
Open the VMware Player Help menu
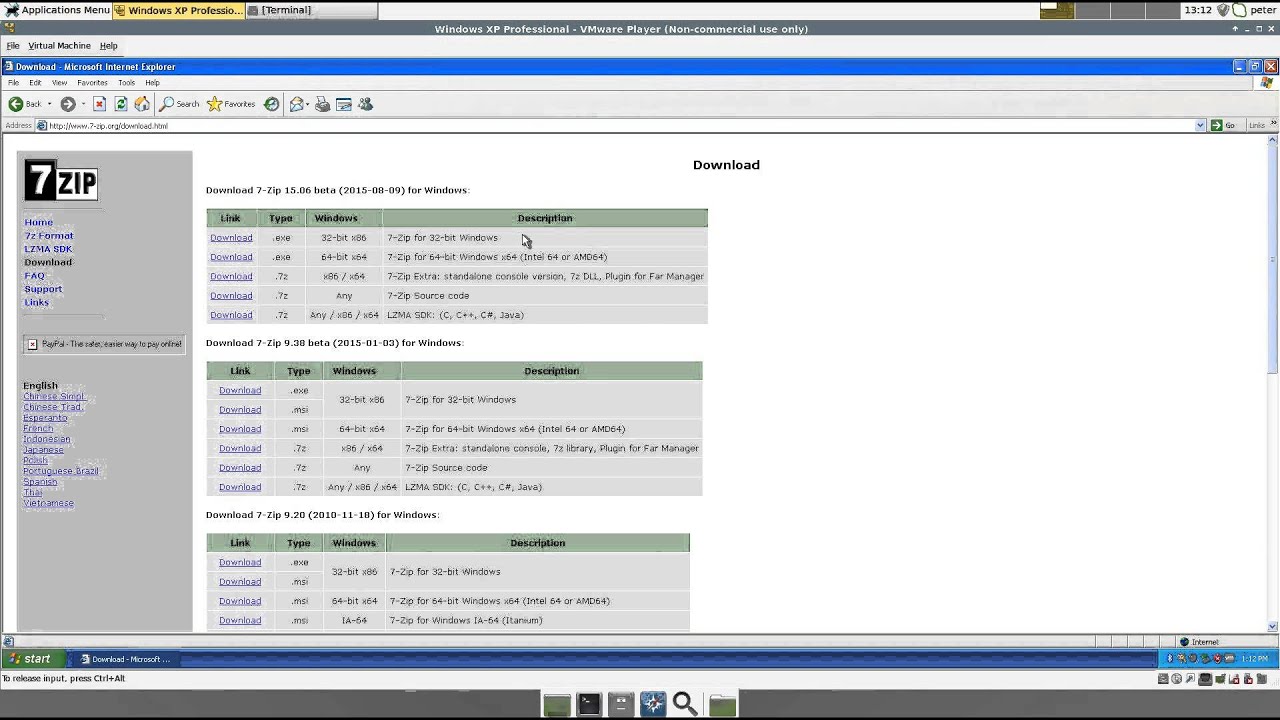108,46
